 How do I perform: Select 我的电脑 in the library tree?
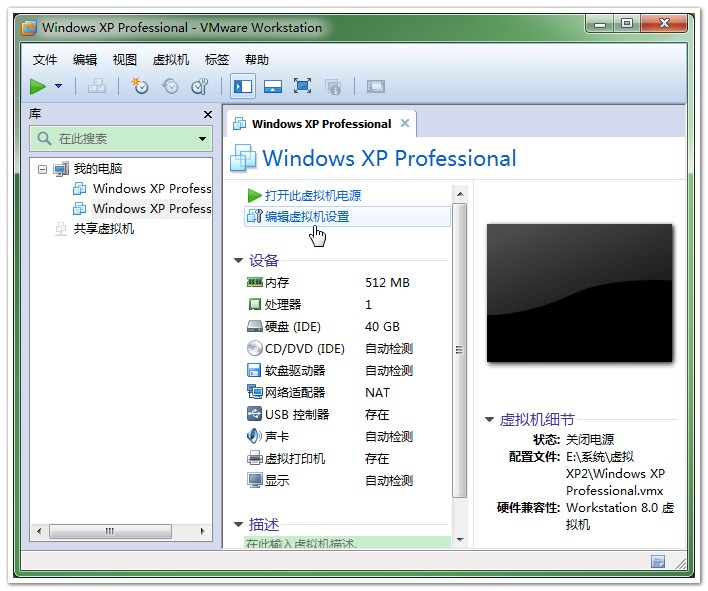click(x=98, y=169)
